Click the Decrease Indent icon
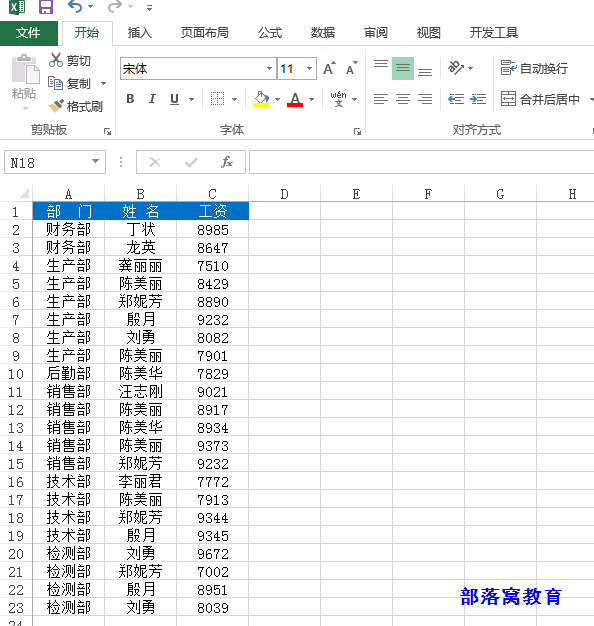This screenshot has height=626, width=594. click(x=456, y=99)
